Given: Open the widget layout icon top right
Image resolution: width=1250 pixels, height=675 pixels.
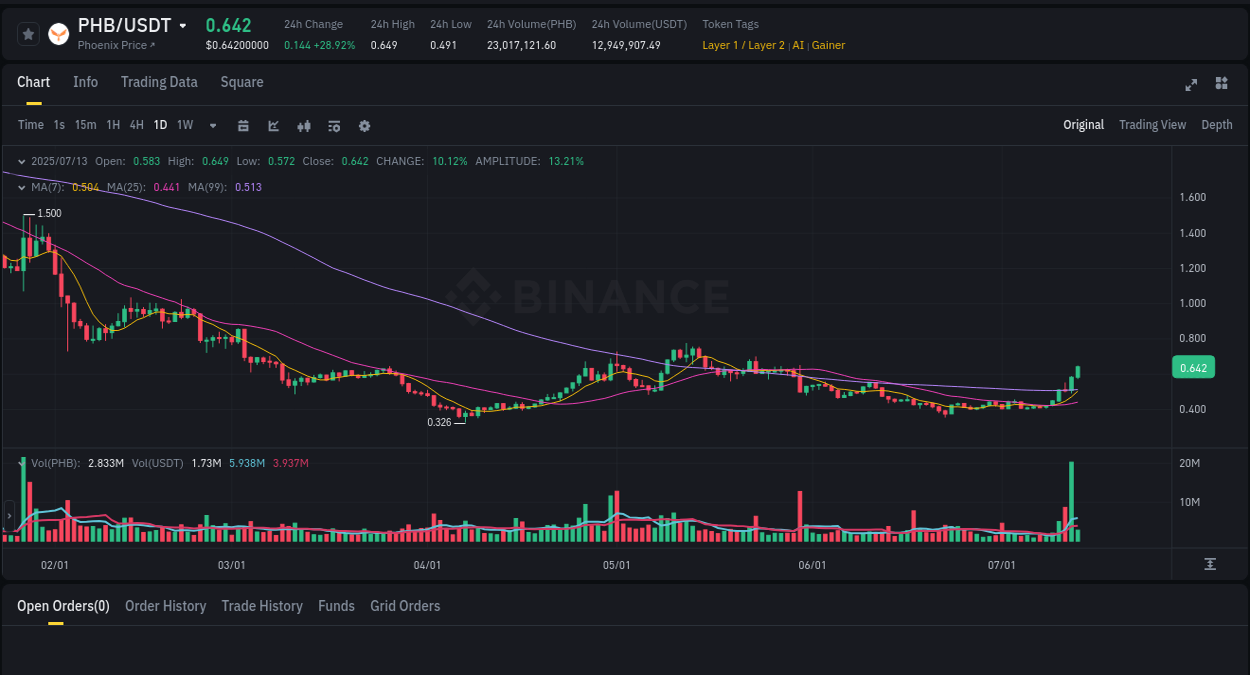Looking at the screenshot, I should coord(1221,85).
